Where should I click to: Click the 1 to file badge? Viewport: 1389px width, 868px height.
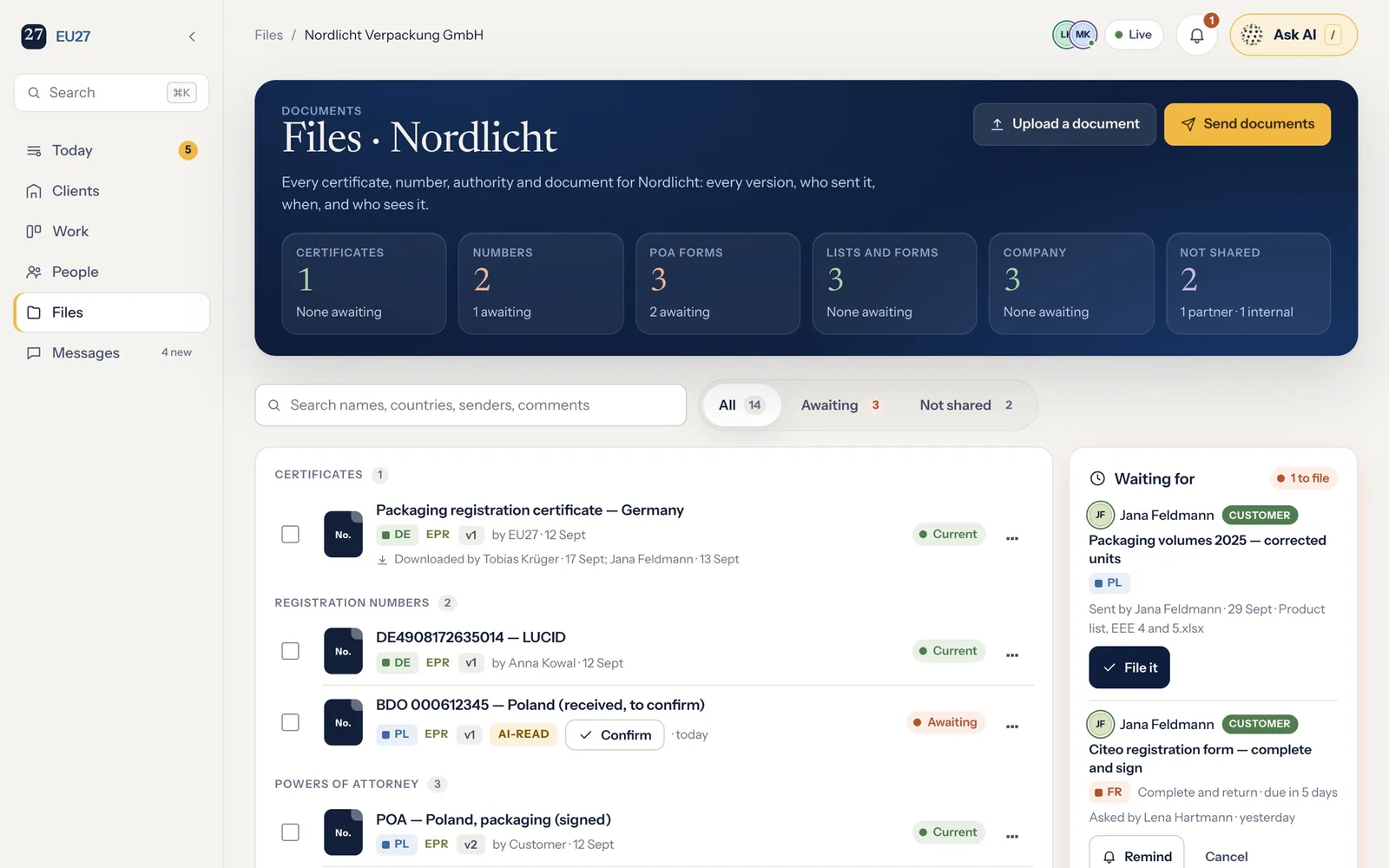pos(1303,478)
